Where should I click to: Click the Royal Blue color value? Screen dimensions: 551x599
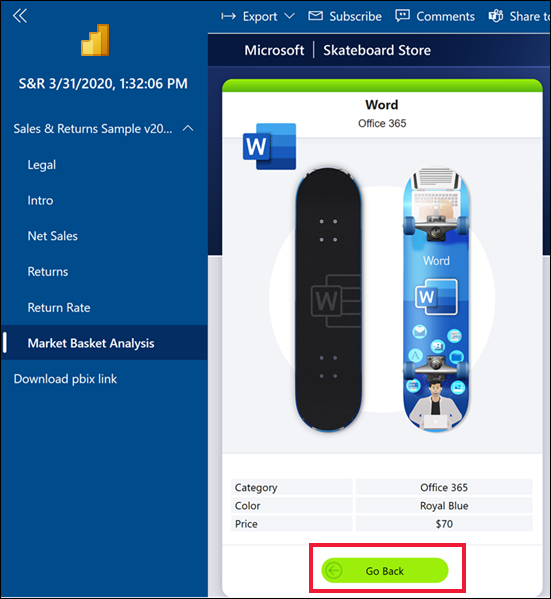click(444, 506)
